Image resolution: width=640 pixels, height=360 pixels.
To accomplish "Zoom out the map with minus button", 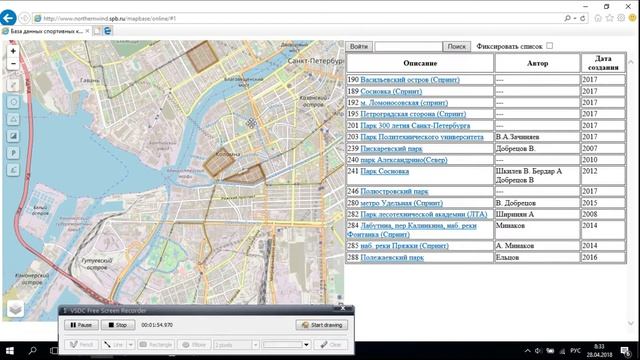I will tap(13, 63).
